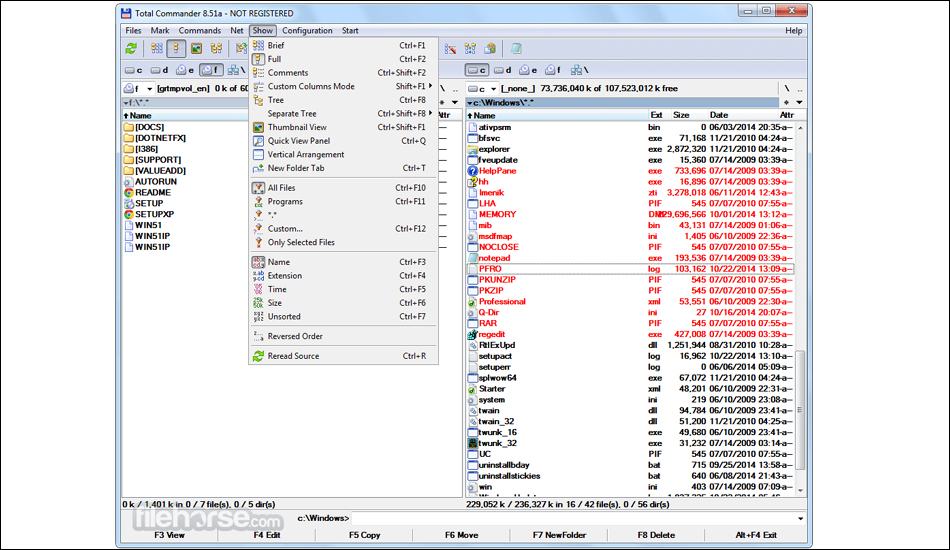Image resolution: width=950 pixels, height=550 pixels.
Task: Click left panel root directory backslash button
Action: pyautogui.click(x=443, y=88)
